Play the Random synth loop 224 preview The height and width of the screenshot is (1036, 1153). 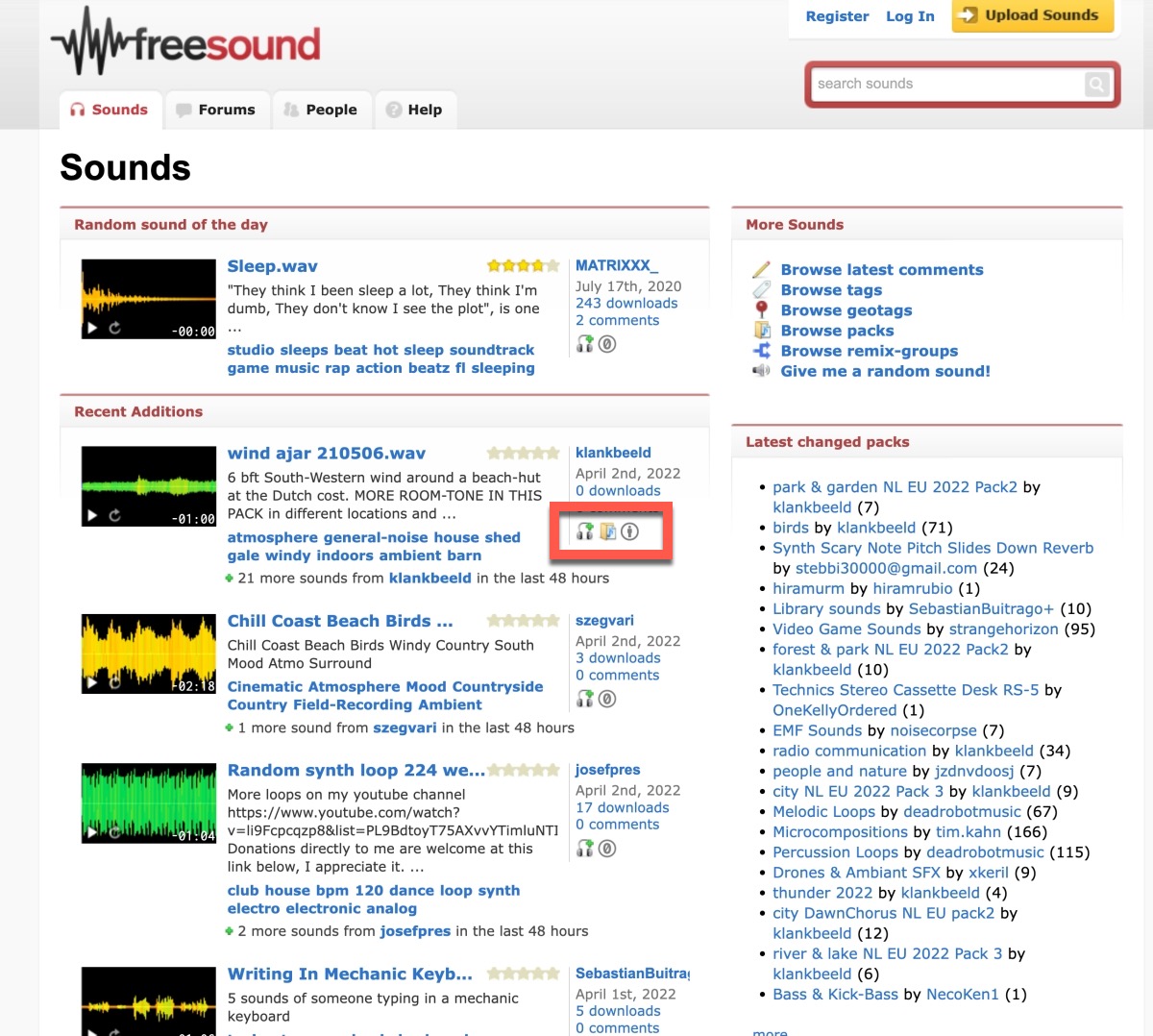point(92,832)
